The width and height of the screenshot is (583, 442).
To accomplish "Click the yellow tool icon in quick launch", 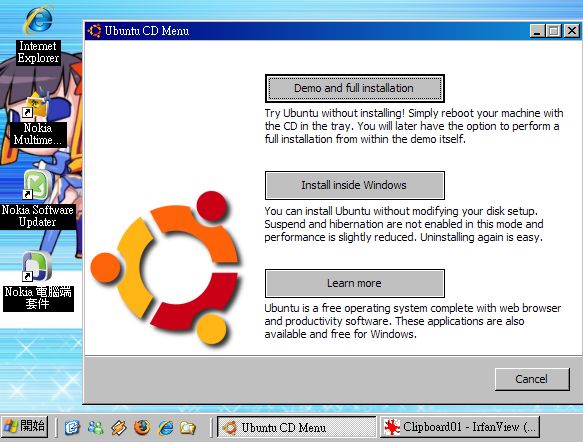I will pyautogui.click(x=119, y=428).
